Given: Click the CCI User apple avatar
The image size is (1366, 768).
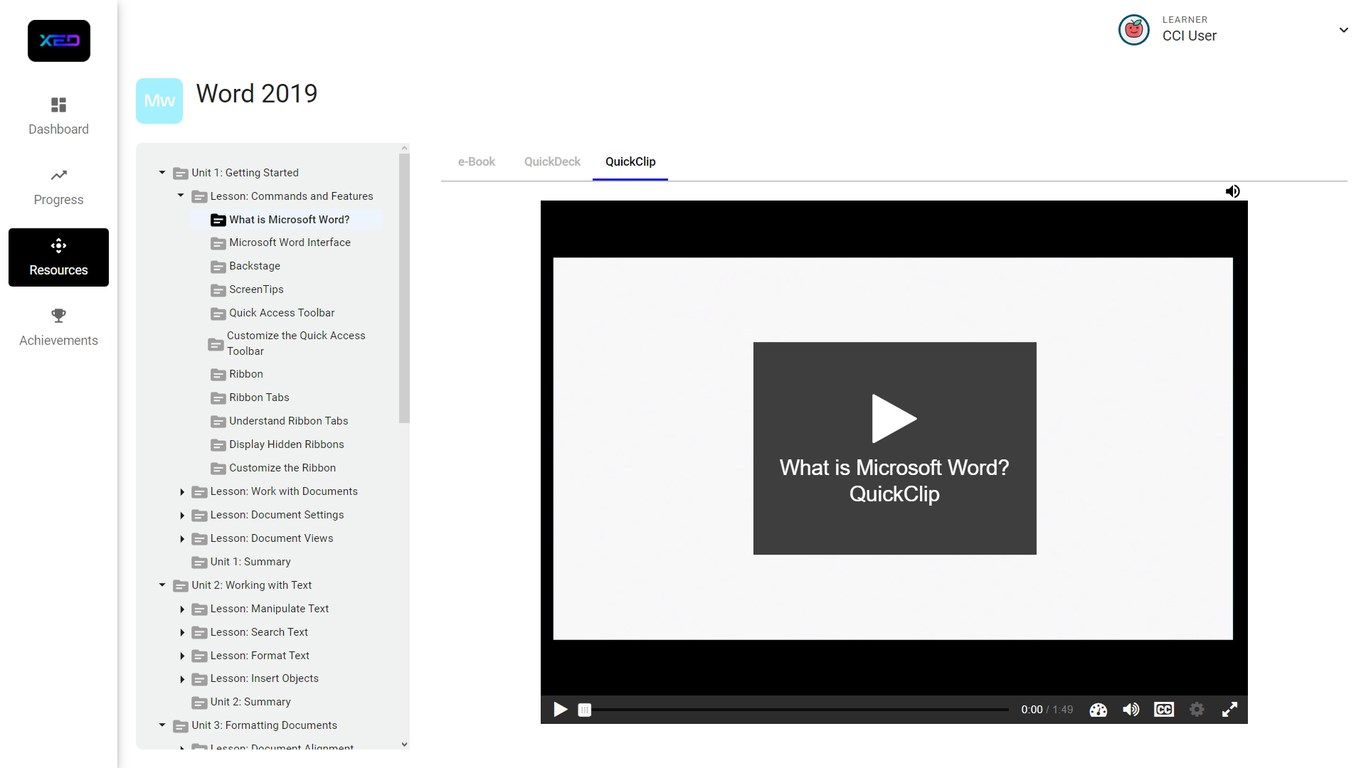Looking at the screenshot, I should (1133, 30).
